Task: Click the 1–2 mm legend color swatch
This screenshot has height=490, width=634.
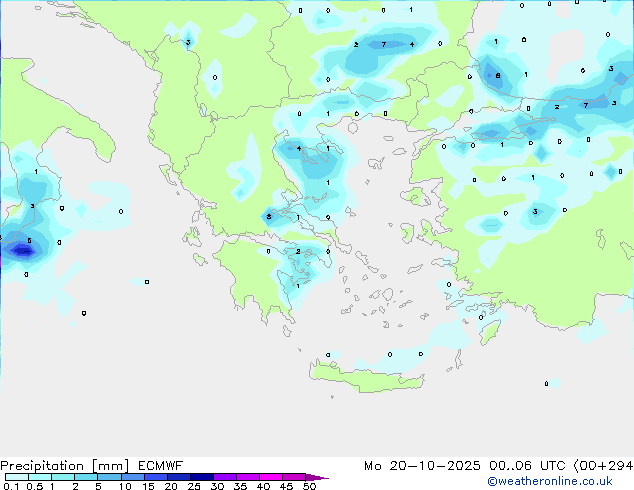Action: (63, 477)
